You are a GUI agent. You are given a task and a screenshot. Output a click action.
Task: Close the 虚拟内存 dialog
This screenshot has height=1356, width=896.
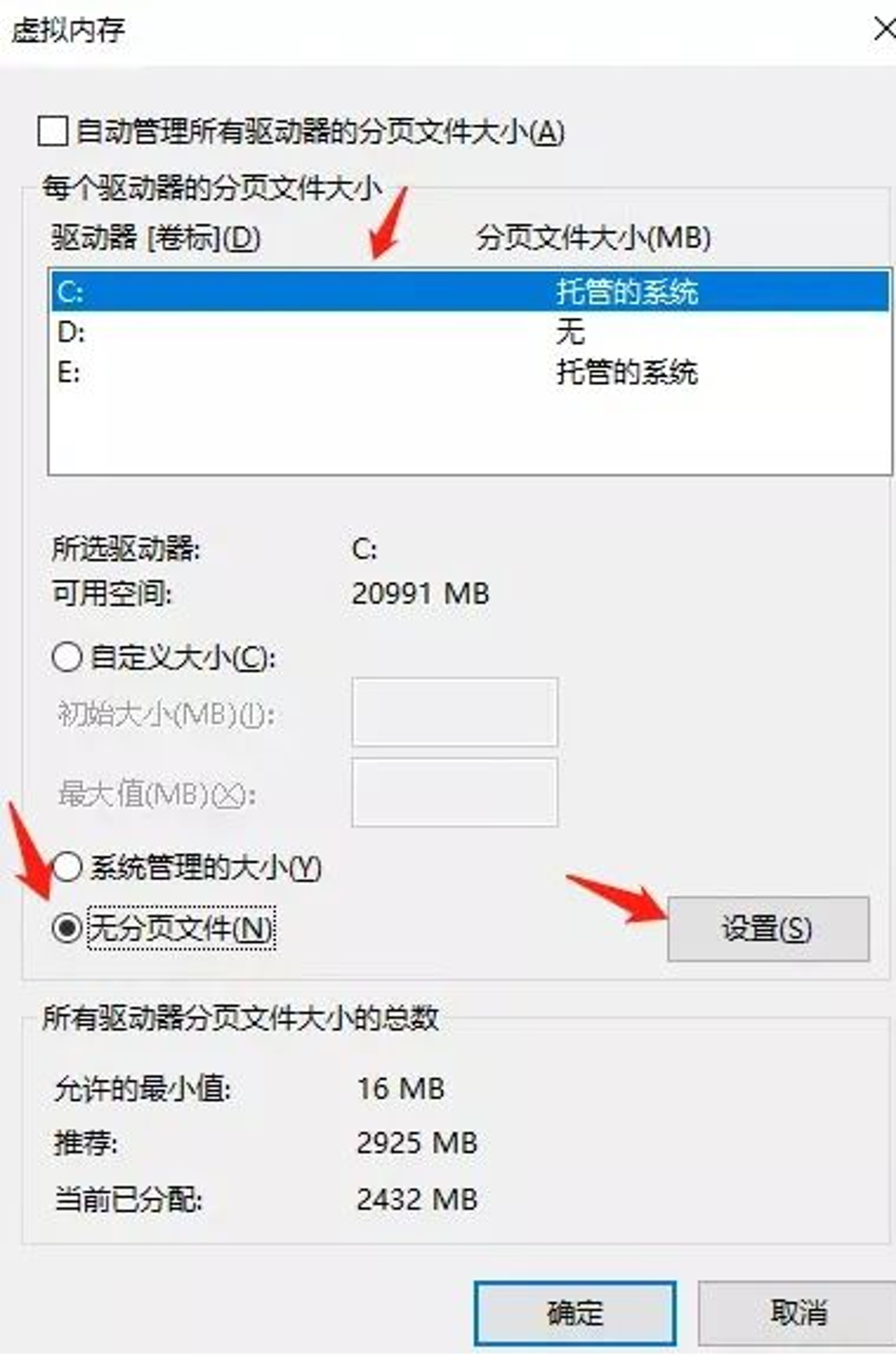pyautogui.click(x=883, y=29)
